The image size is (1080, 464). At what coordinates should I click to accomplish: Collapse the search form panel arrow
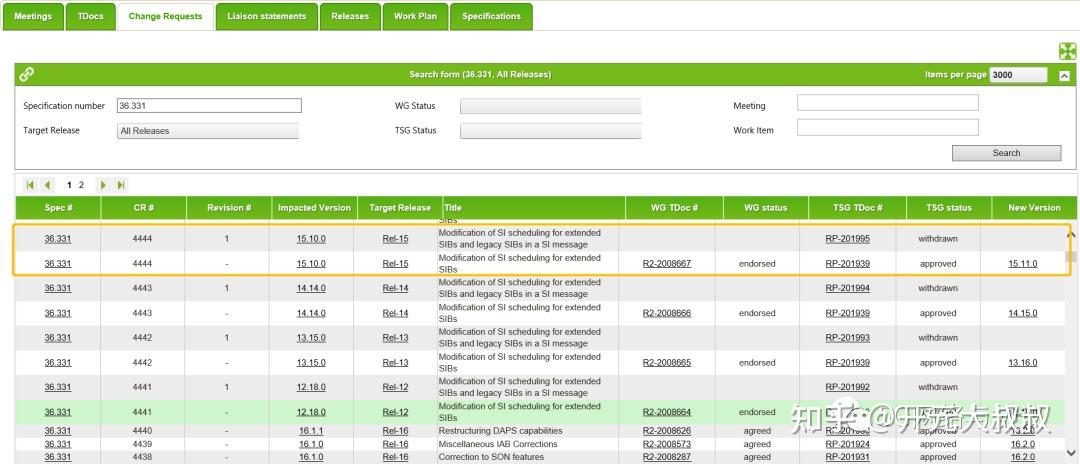pos(1064,76)
